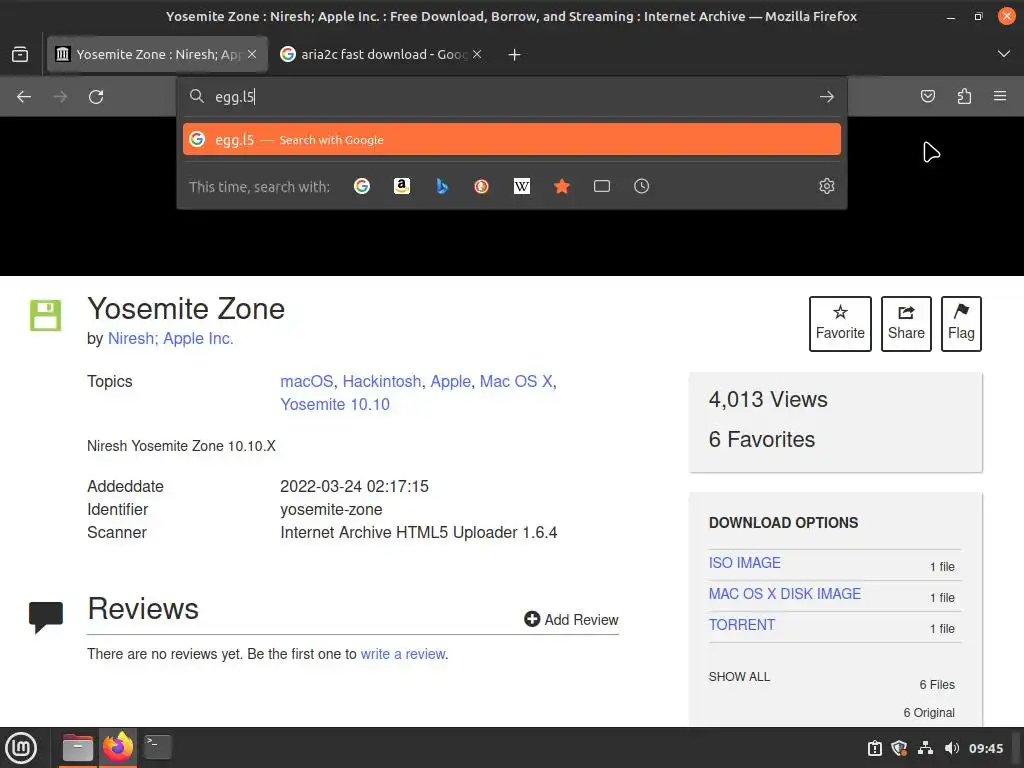Viewport: 1024px width, 768px height.
Task: Click the 2022-03-24 02:17:15 added date
Action: pyautogui.click(x=354, y=486)
